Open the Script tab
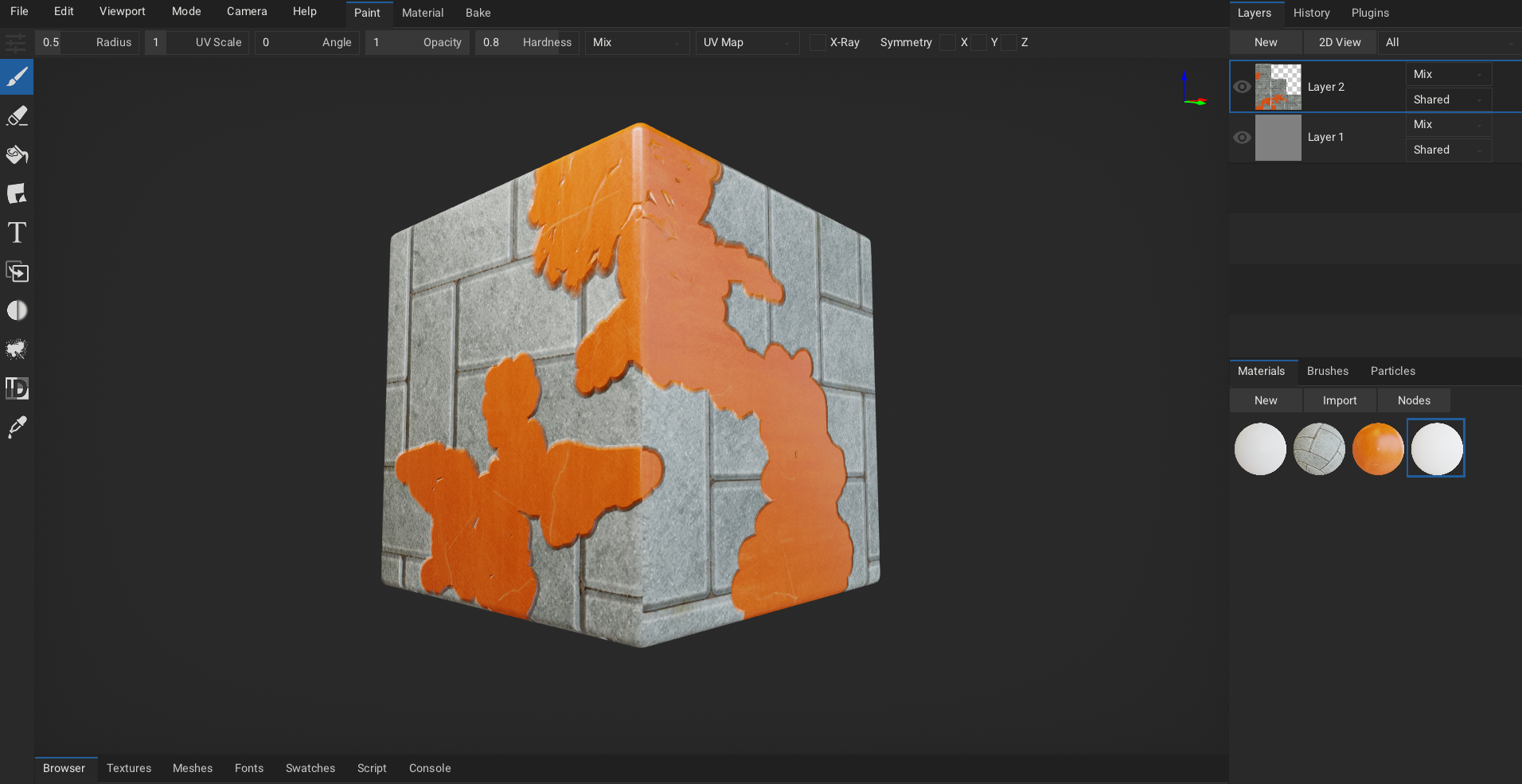Screen dimensions: 1522x784 (x=372, y=768)
